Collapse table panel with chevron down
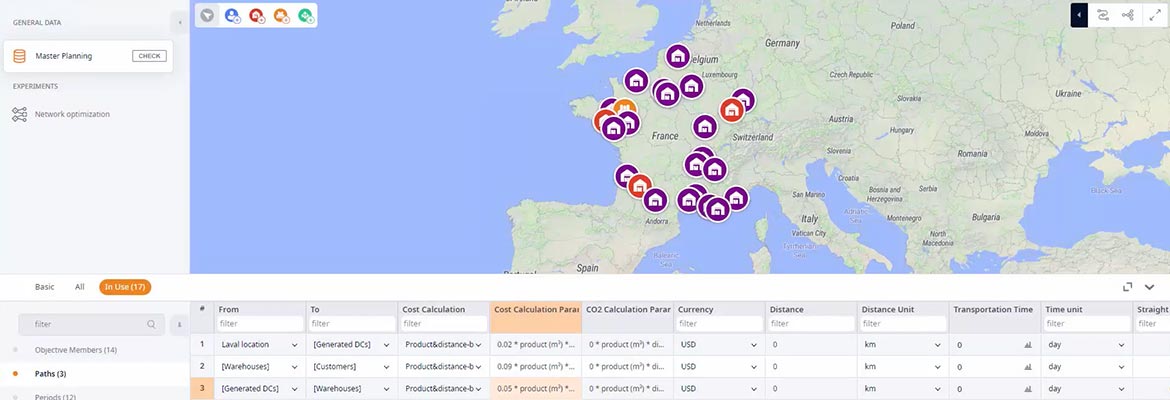 tap(1149, 287)
